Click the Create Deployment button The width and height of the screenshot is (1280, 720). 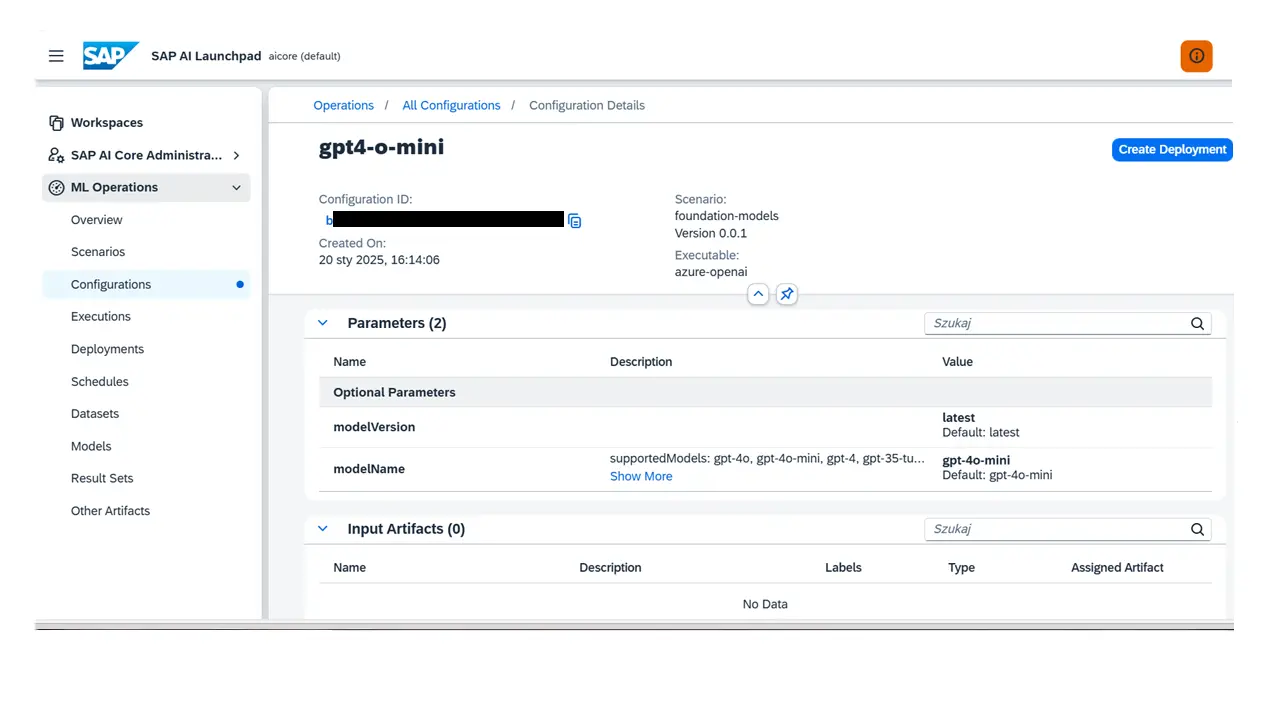pyautogui.click(x=1171, y=149)
